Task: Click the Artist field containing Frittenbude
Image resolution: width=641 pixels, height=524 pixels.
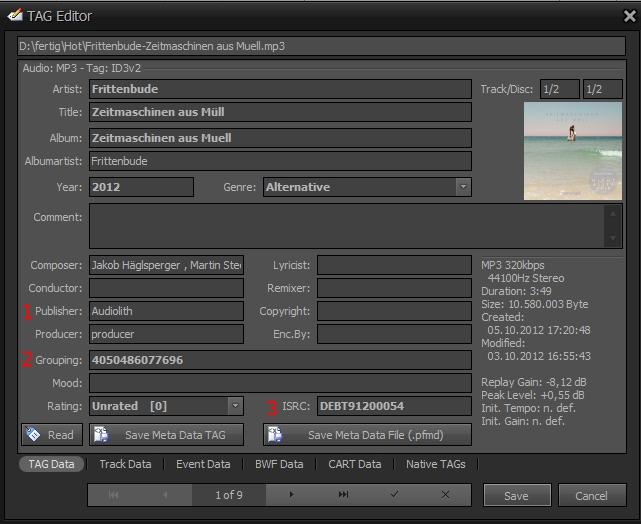Action: (280, 89)
